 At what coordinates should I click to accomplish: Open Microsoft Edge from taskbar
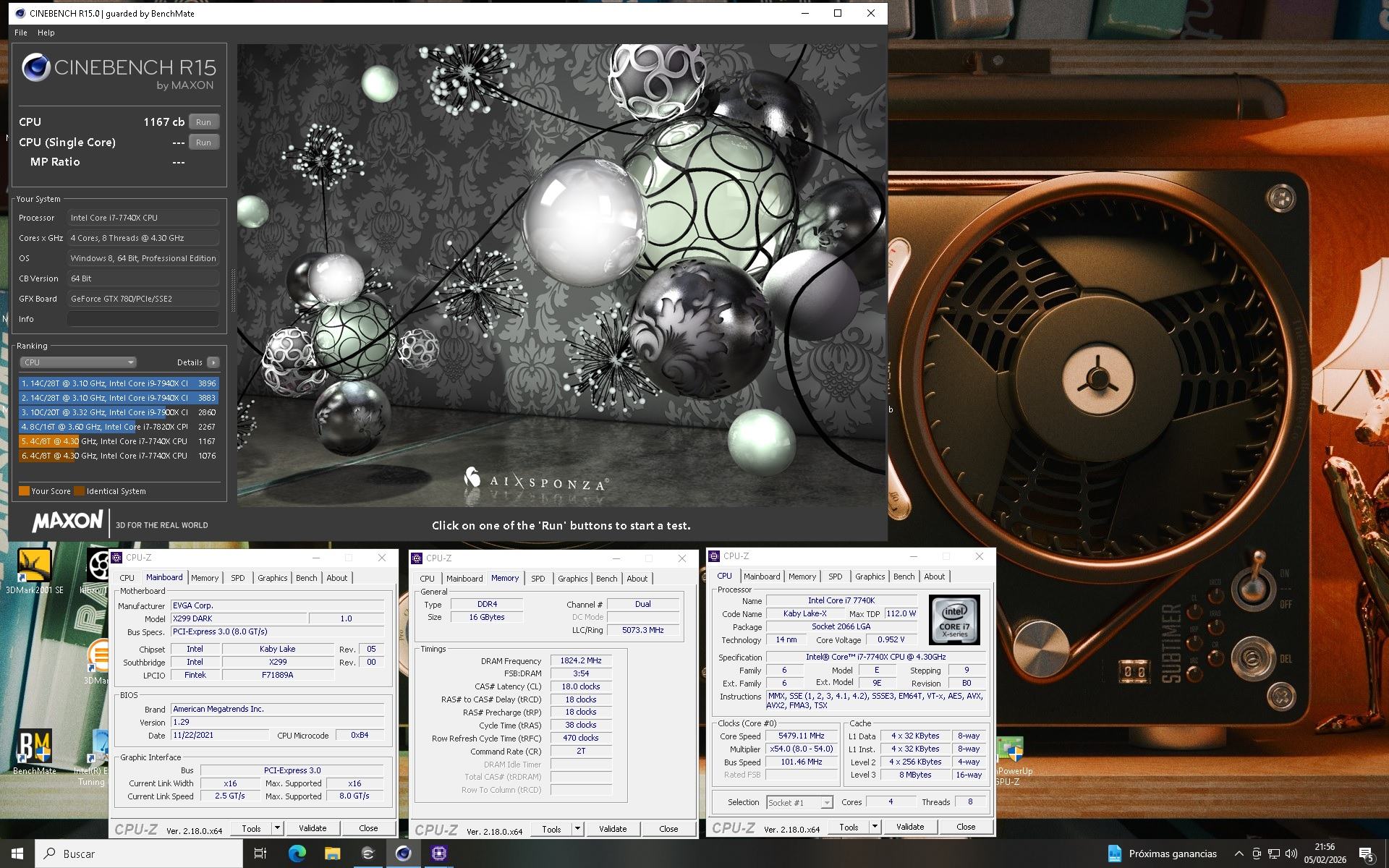point(297,854)
